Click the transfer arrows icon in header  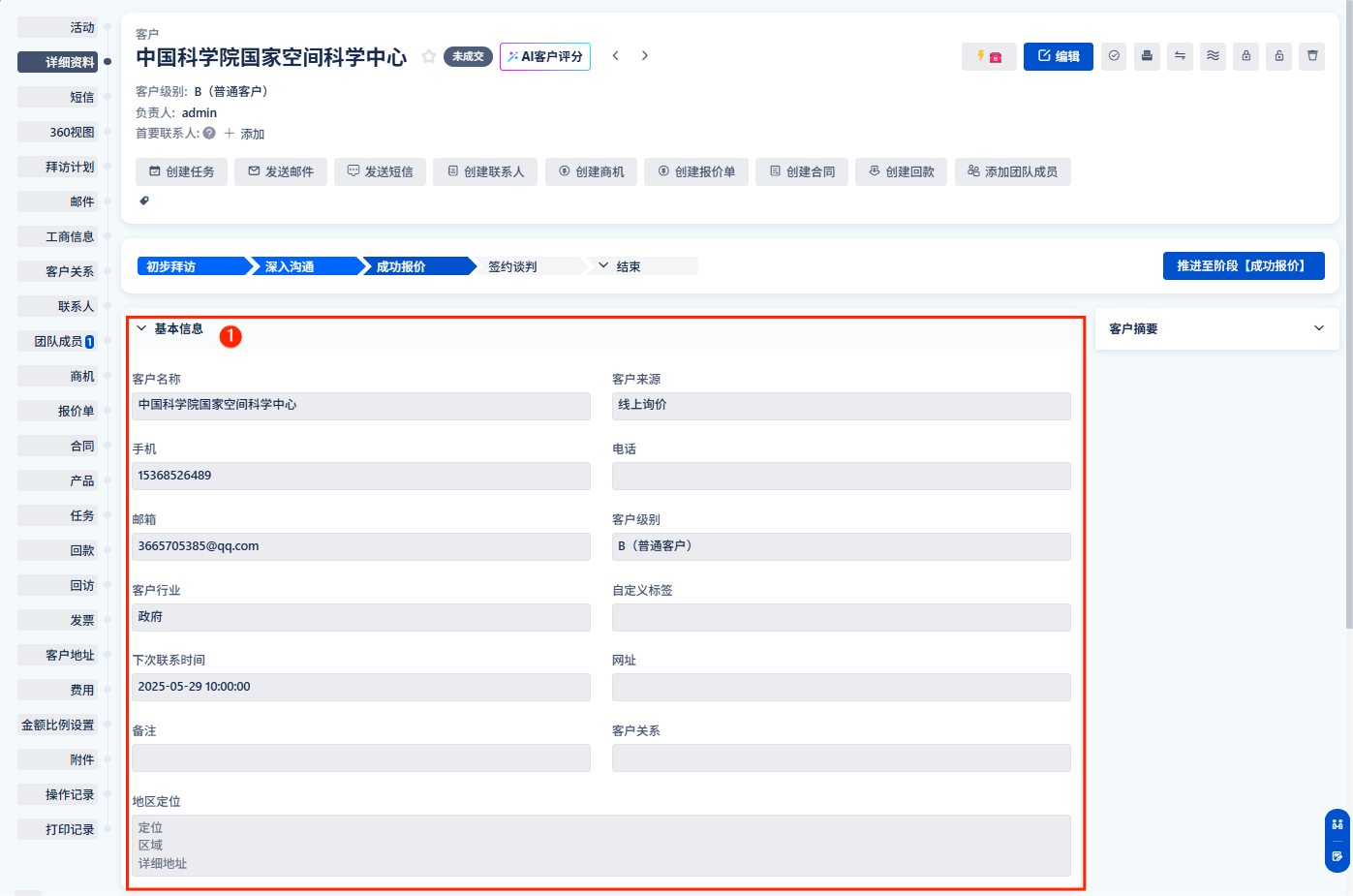click(1180, 56)
